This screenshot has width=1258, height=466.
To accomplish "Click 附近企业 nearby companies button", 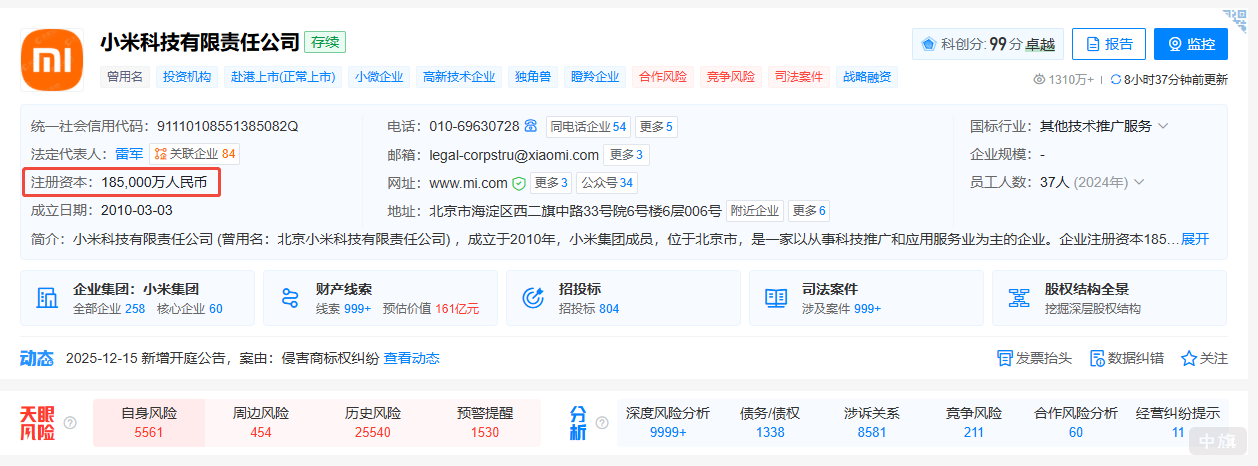I will (x=755, y=211).
